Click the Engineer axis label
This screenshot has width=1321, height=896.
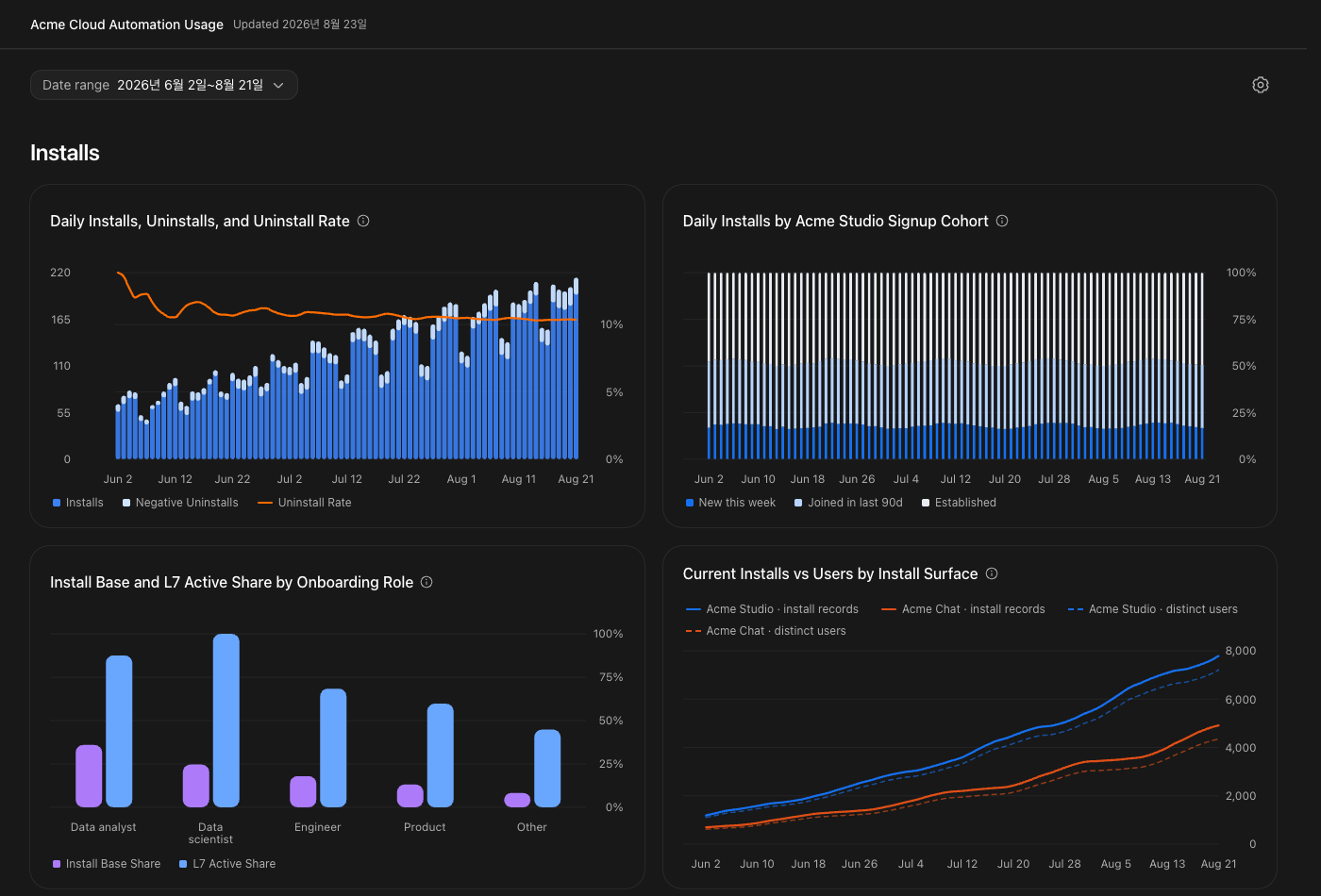coord(318,827)
